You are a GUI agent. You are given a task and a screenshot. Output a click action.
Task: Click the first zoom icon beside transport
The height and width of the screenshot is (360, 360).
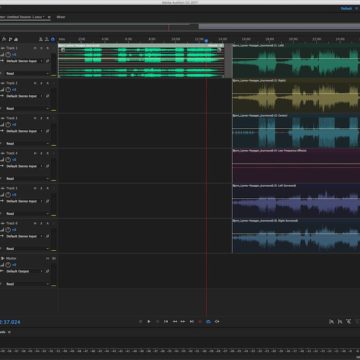(x=331, y=322)
